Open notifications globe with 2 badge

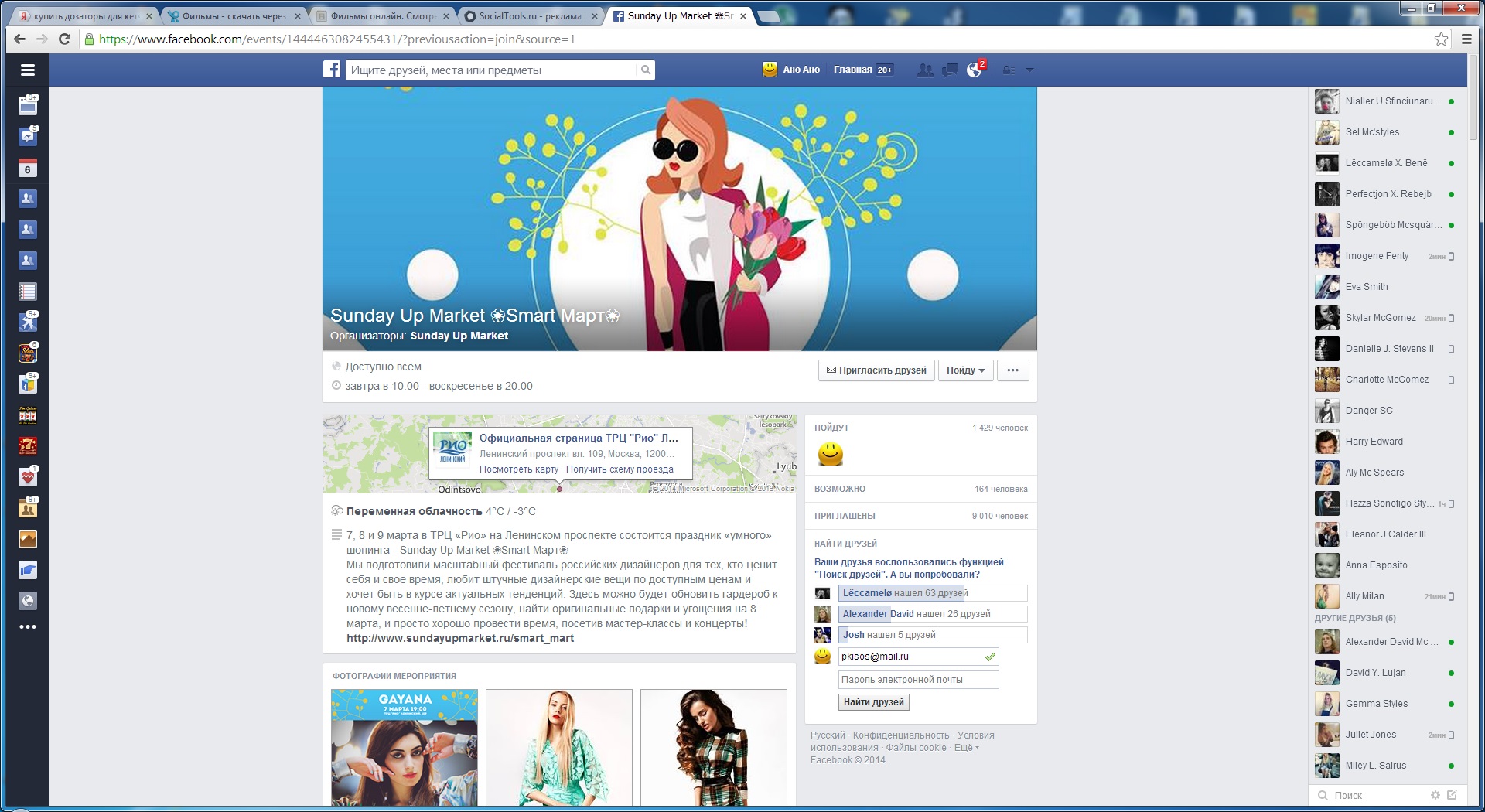[x=975, y=70]
